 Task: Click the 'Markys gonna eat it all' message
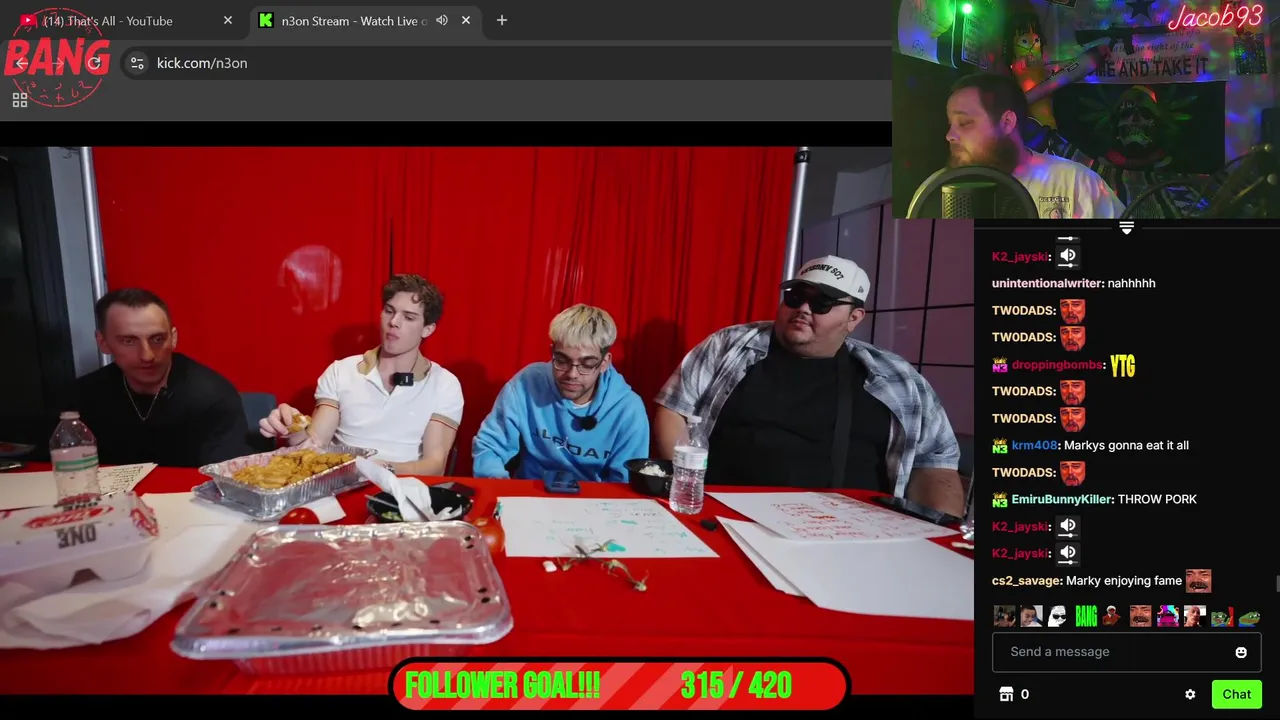1126,445
